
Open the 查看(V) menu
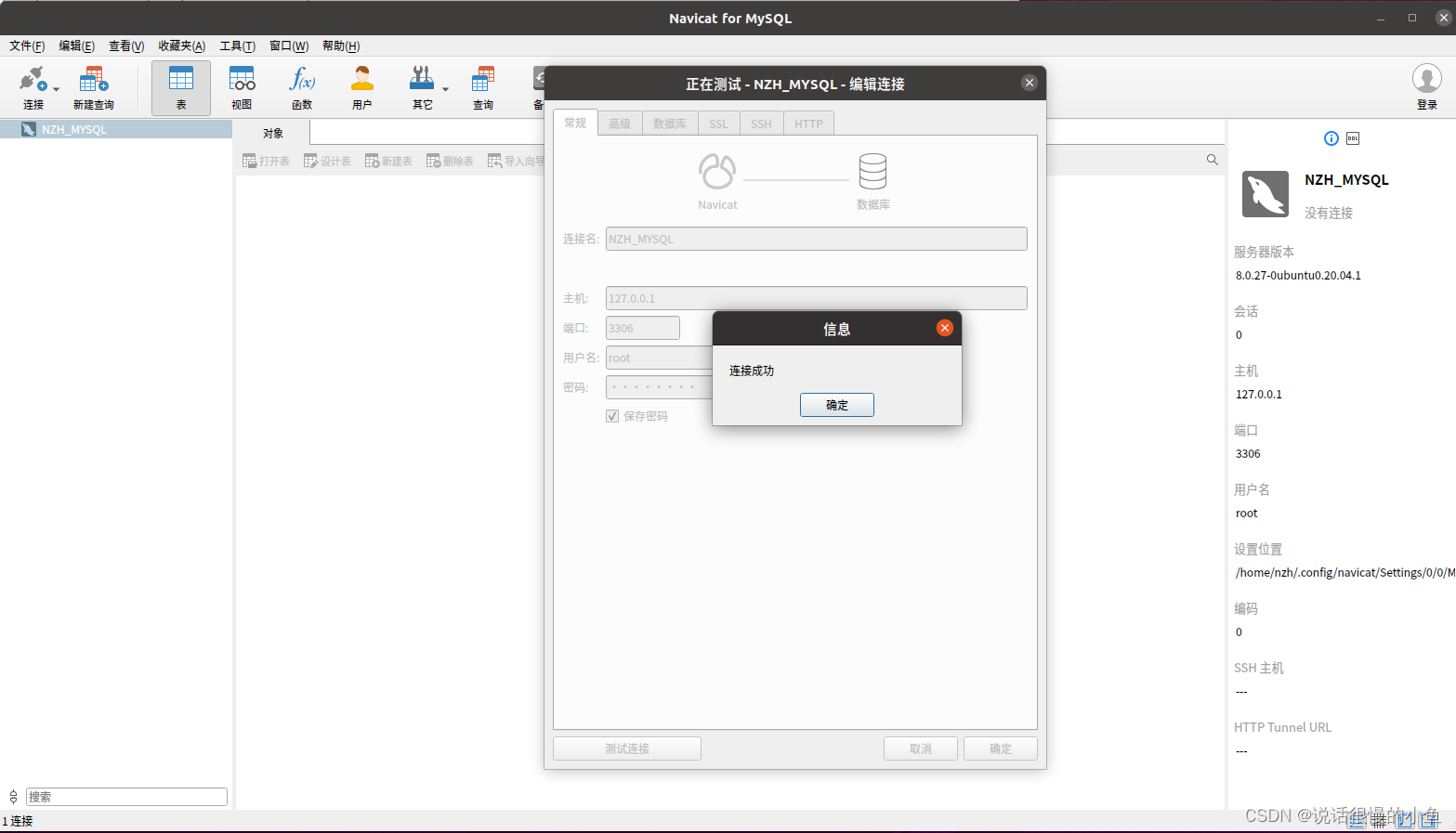126,46
